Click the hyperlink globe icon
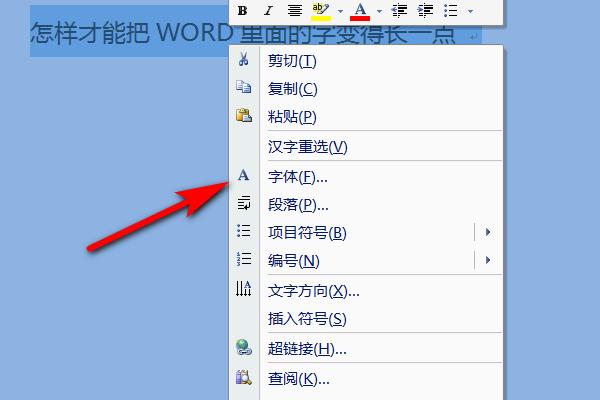The image size is (600, 400). click(244, 347)
